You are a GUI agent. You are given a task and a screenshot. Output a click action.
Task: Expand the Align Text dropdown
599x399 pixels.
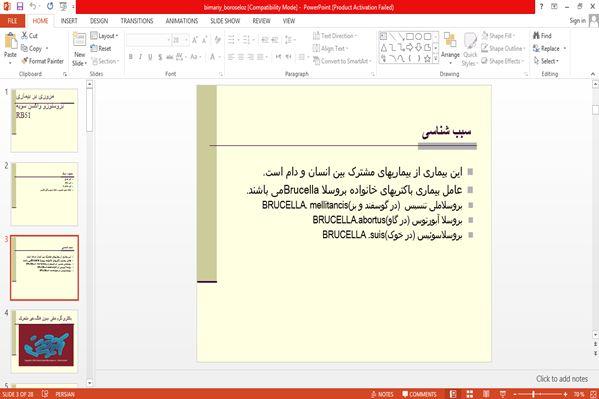coord(330,49)
